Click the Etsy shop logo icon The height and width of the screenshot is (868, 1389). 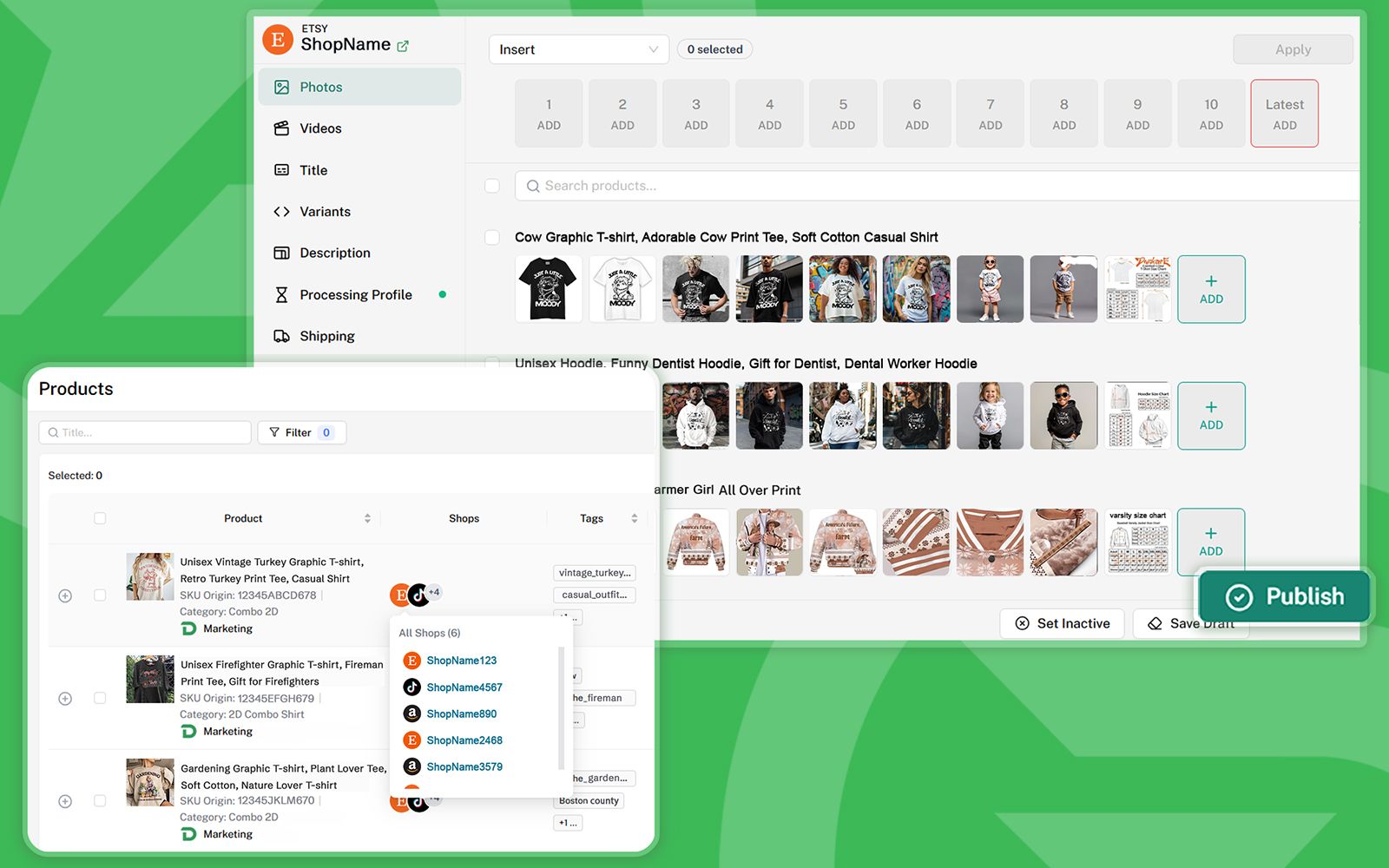(278, 39)
